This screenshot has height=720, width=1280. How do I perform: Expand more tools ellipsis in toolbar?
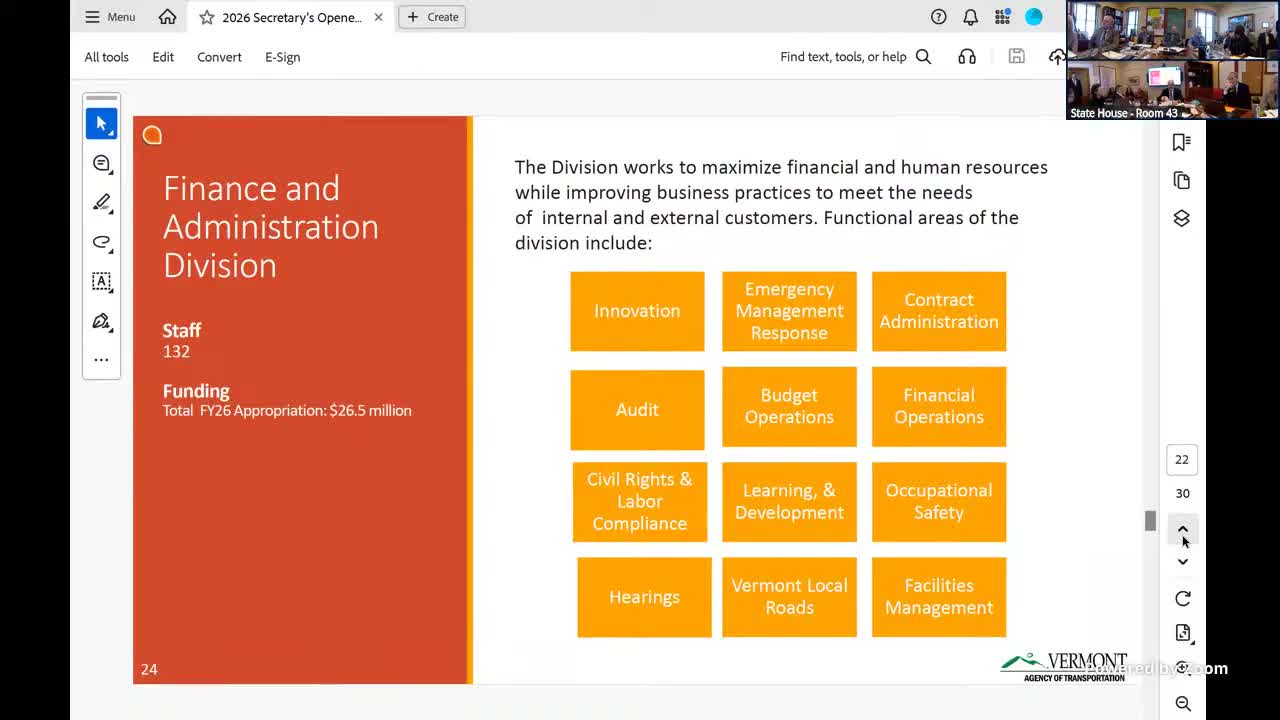pos(101,359)
